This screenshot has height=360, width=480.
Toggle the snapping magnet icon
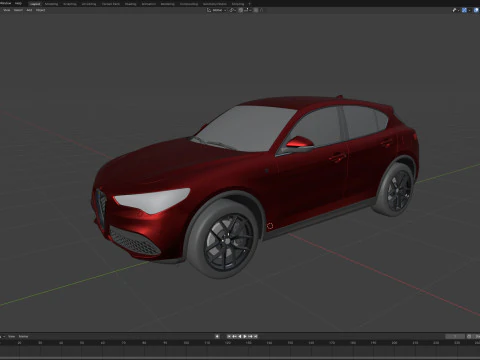point(240,10)
